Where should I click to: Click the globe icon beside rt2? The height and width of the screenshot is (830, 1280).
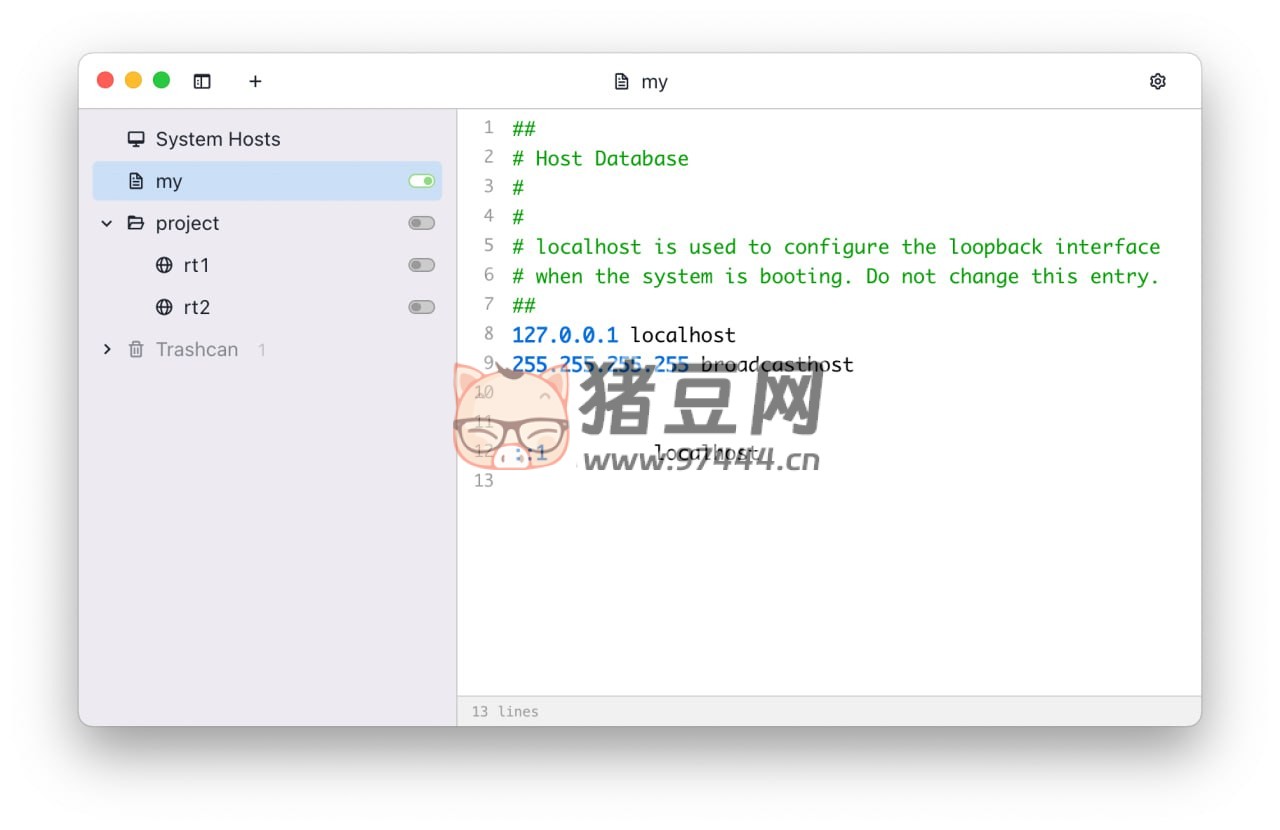(x=164, y=307)
